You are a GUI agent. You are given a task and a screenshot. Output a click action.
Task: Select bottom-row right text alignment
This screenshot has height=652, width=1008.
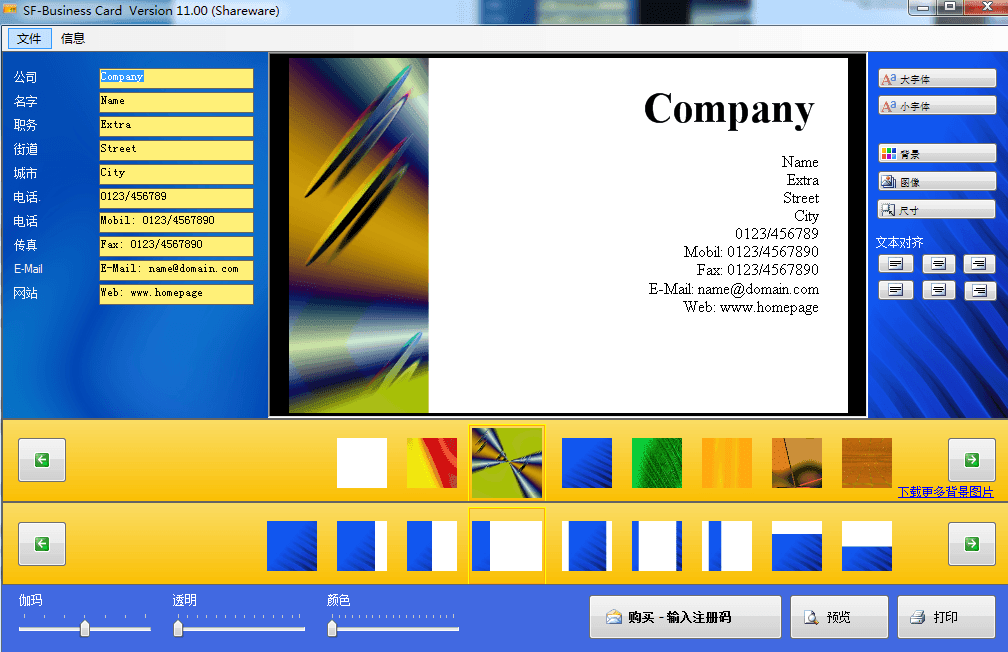pos(979,291)
